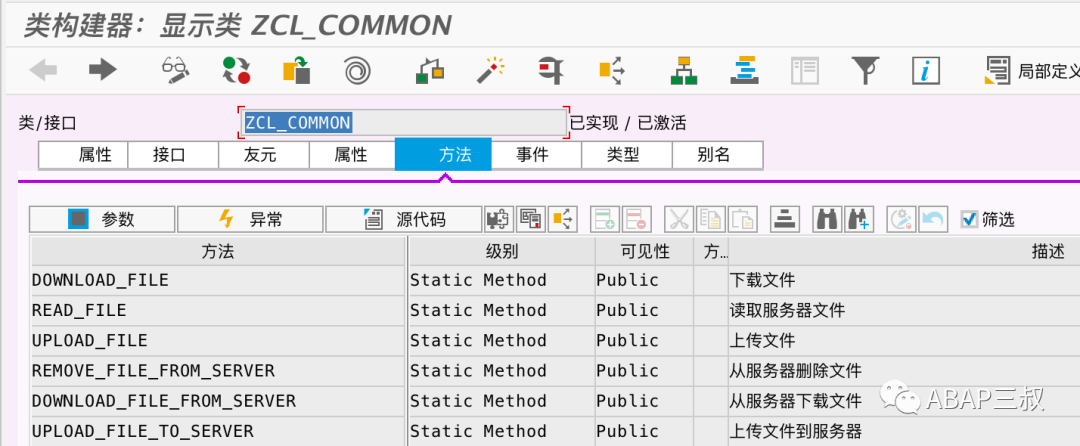Activate the class with magic wand icon
1080x446 pixels.
(490, 70)
